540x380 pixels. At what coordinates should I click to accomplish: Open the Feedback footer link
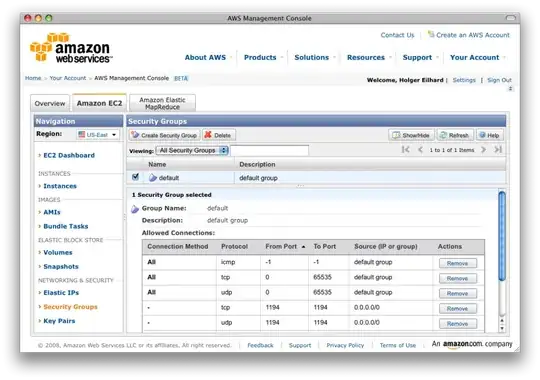[x=260, y=346]
